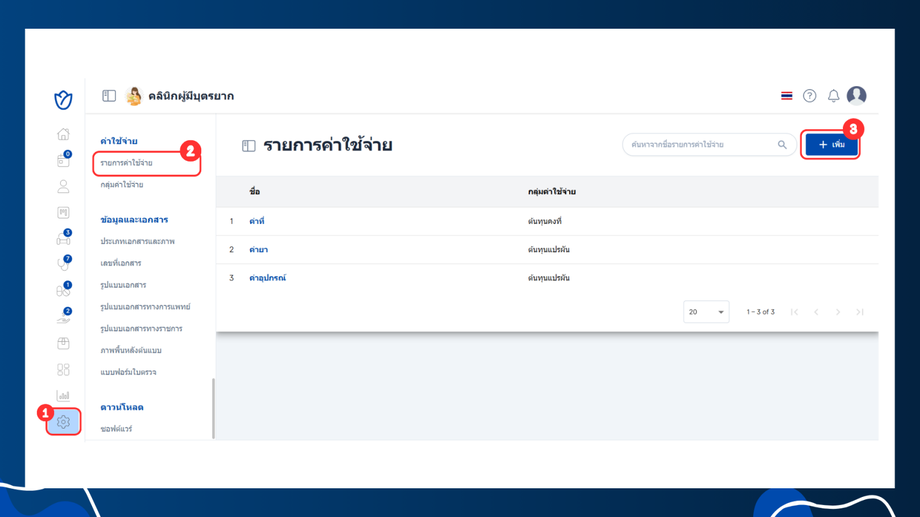Open the calendar icon with badge 0

point(63,160)
